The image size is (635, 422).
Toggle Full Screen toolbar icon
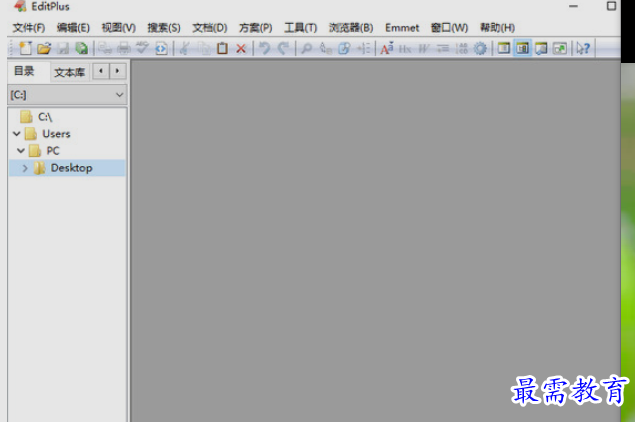point(560,49)
